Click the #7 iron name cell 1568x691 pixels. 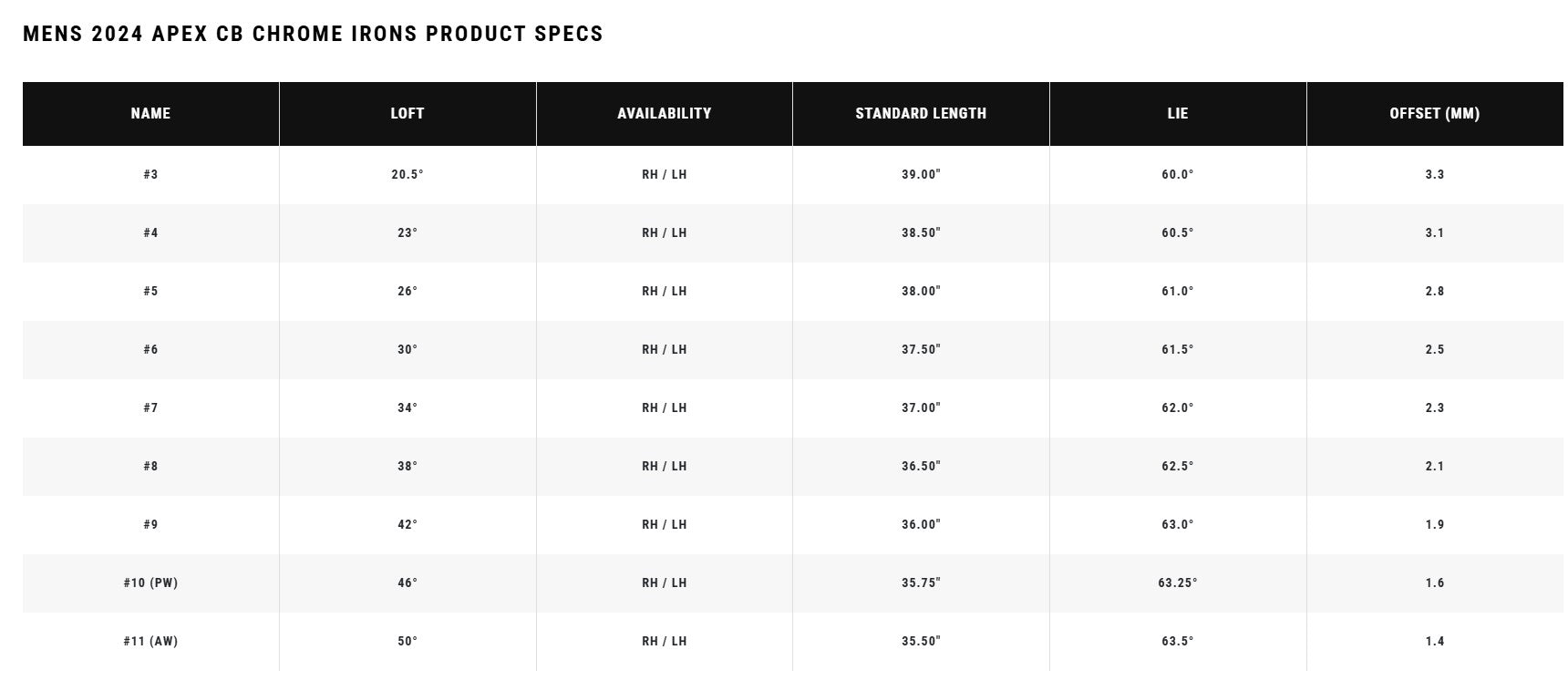click(x=150, y=407)
